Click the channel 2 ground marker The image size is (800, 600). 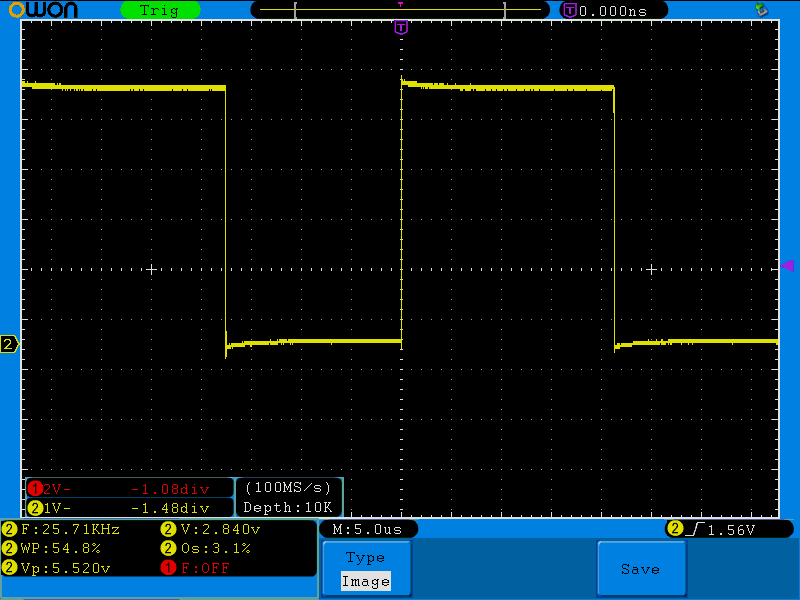pyautogui.click(x=9, y=344)
